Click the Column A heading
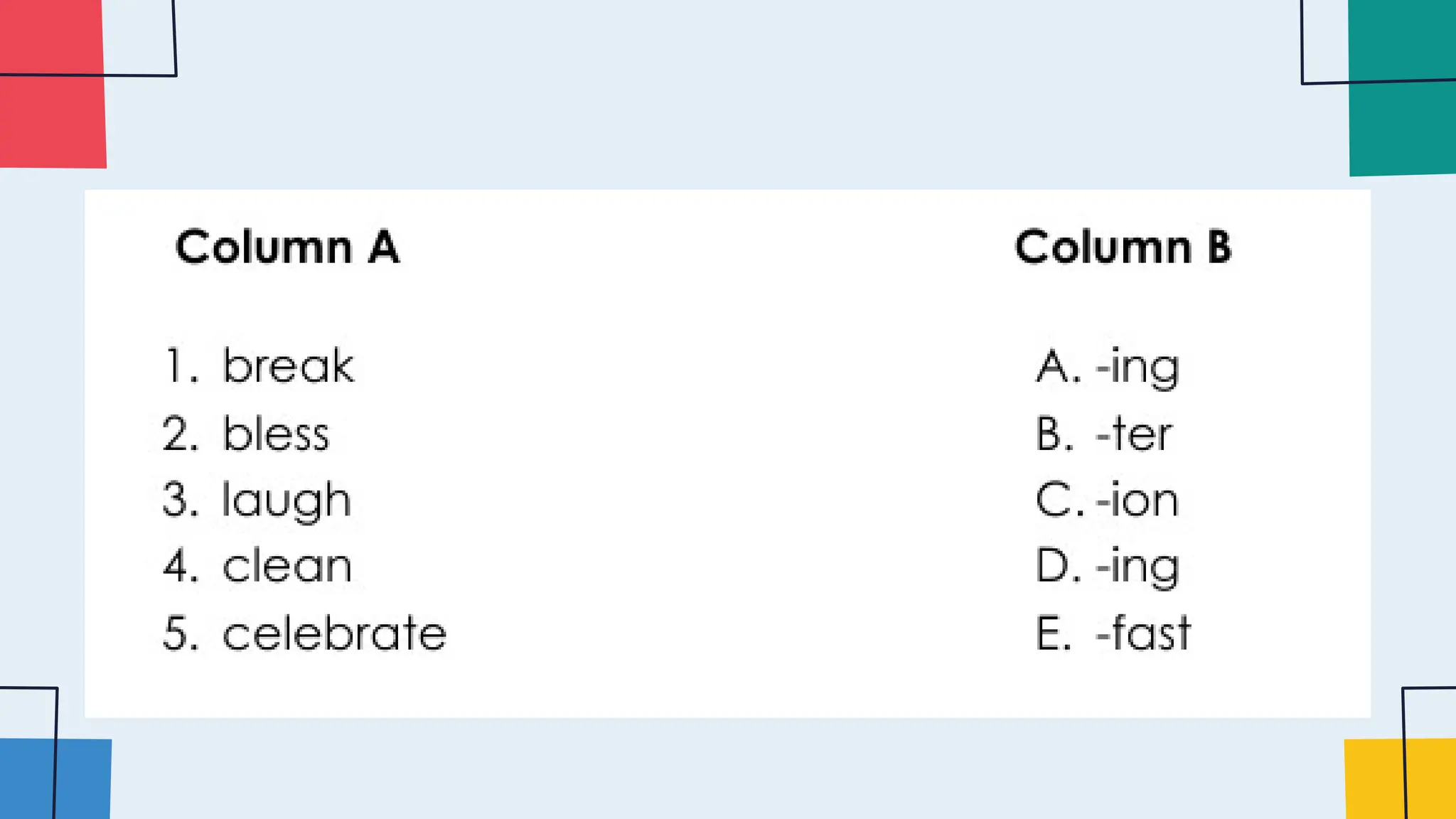This screenshot has width=1456, height=819. [x=287, y=247]
